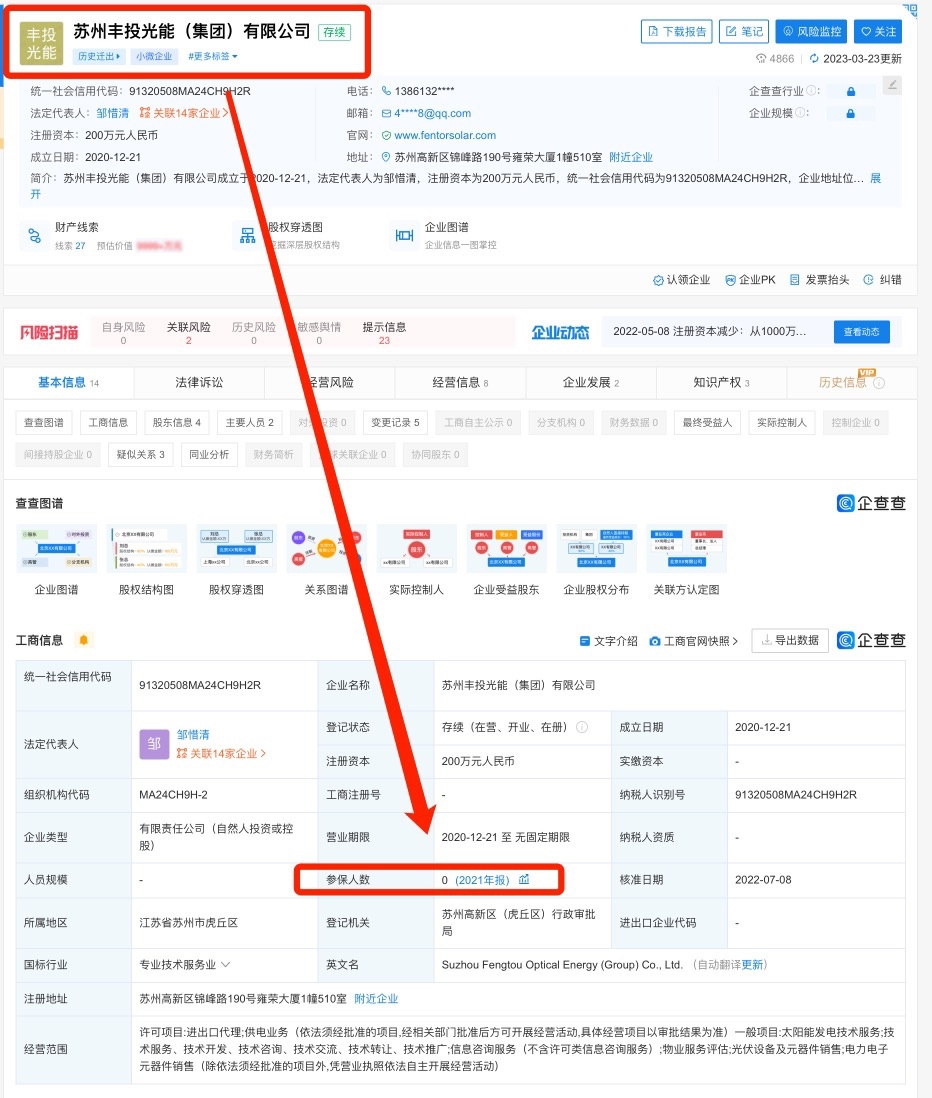Select 提示信息 23 in risk scan
Viewport: 932px width, 1098px height.
tap(384, 333)
